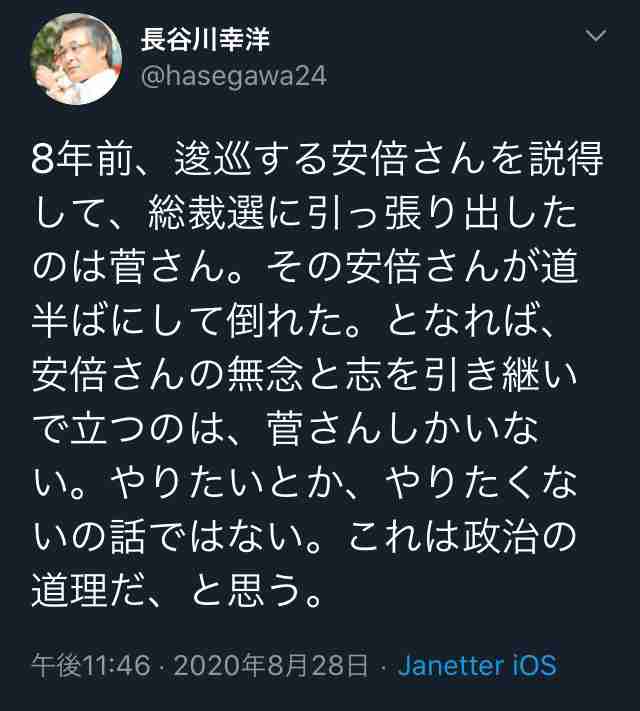Open the @hasegawa24 handle
640x711 pixels.
[x=234, y=76]
